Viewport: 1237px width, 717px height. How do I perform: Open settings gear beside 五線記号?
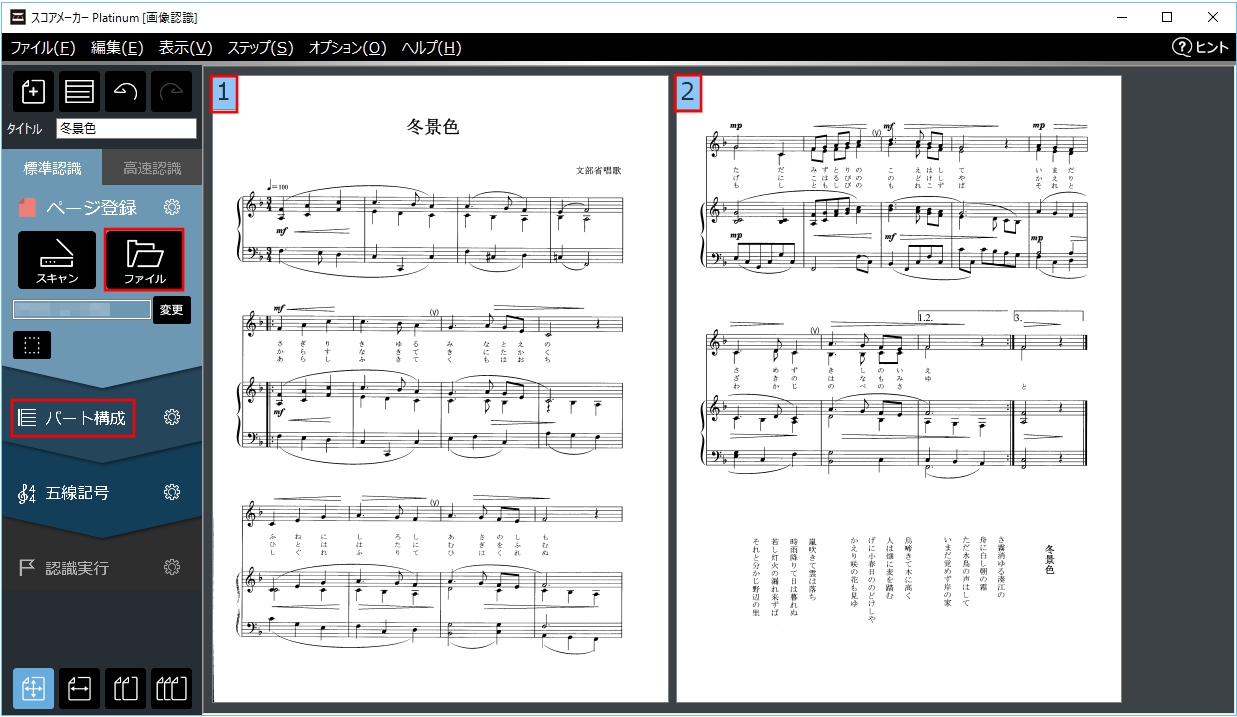(x=172, y=492)
